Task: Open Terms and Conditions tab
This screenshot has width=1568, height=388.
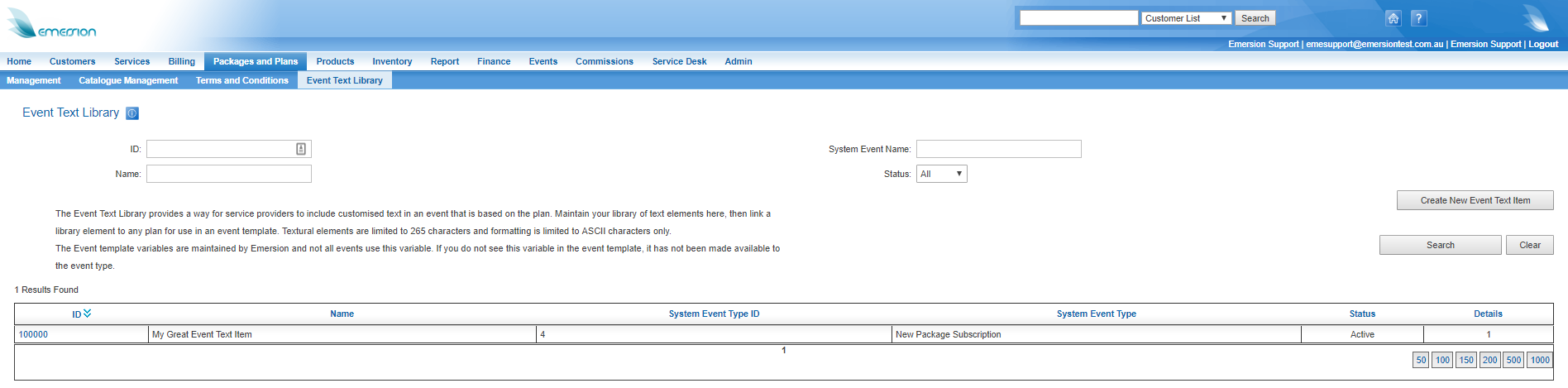Action: coord(241,80)
